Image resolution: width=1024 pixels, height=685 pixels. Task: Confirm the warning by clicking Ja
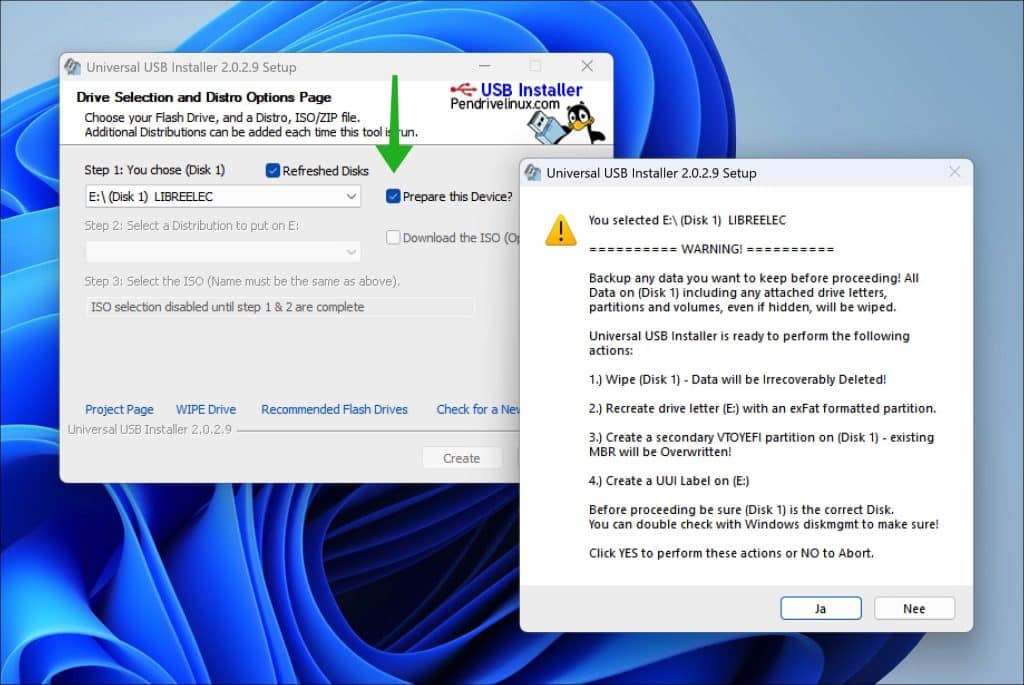820,607
